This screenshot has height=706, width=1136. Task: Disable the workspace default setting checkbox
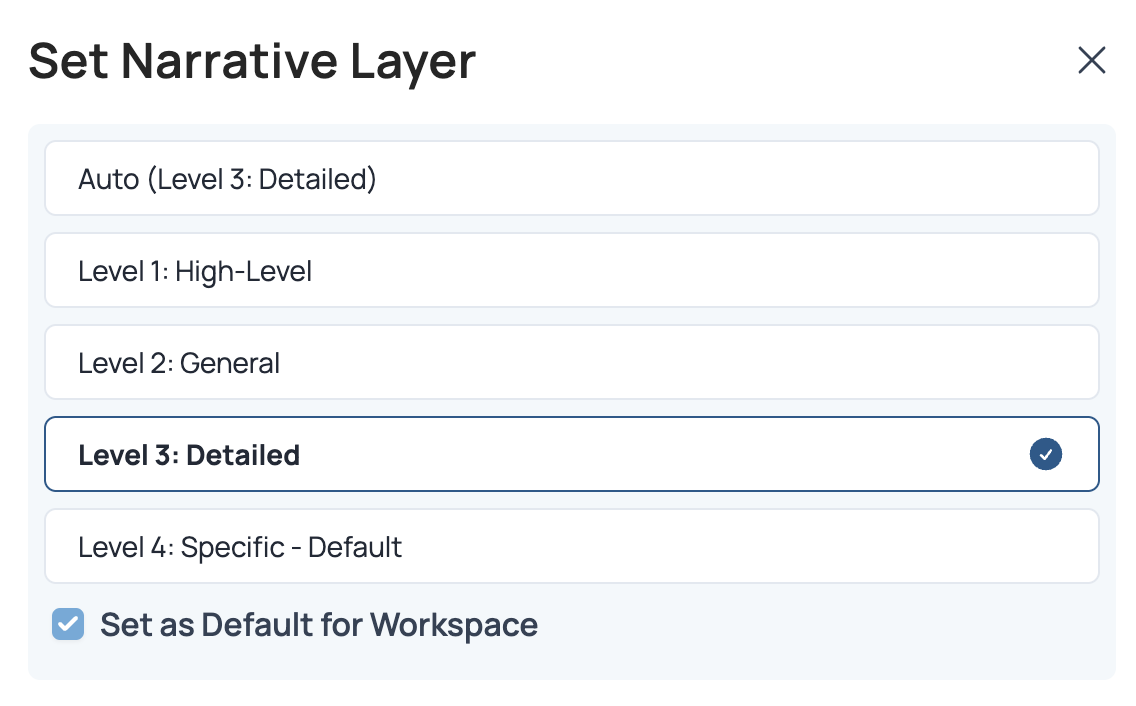[68, 625]
